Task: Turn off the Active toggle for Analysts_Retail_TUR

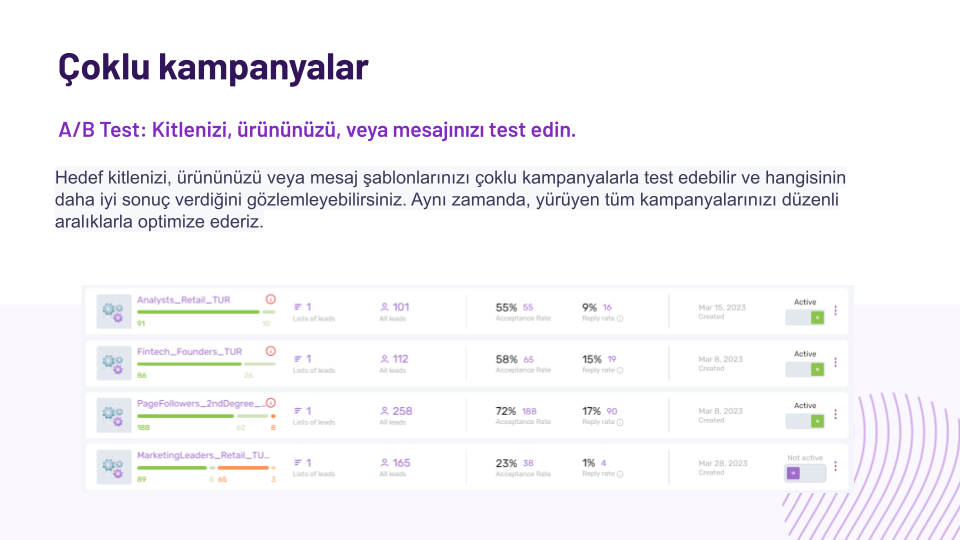Action: tap(805, 317)
